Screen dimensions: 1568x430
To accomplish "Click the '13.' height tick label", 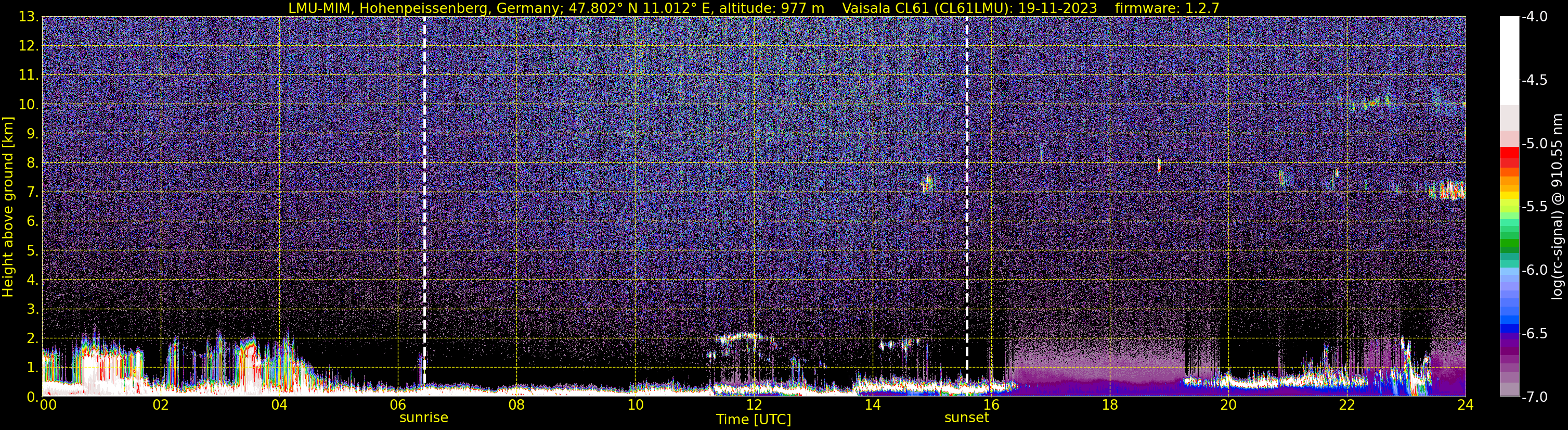I will pos(29,17).
